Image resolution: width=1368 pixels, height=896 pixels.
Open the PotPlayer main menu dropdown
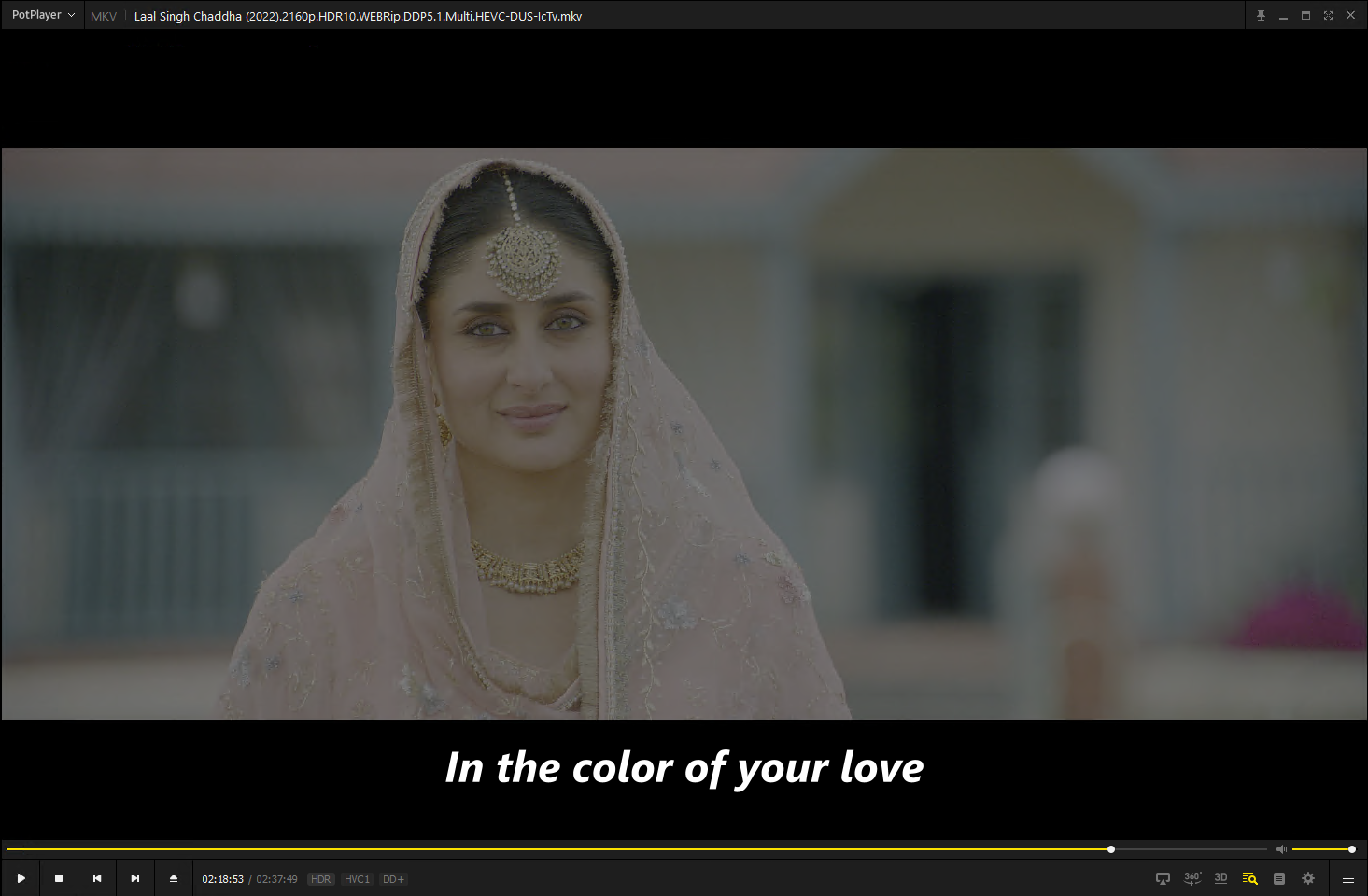pos(43,15)
